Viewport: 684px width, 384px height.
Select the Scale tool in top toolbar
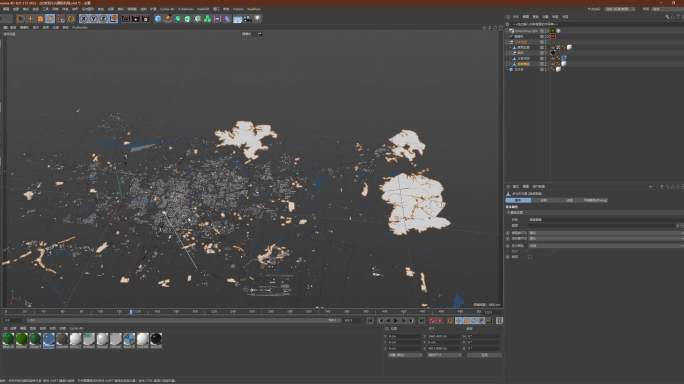click(x=40, y=19)
